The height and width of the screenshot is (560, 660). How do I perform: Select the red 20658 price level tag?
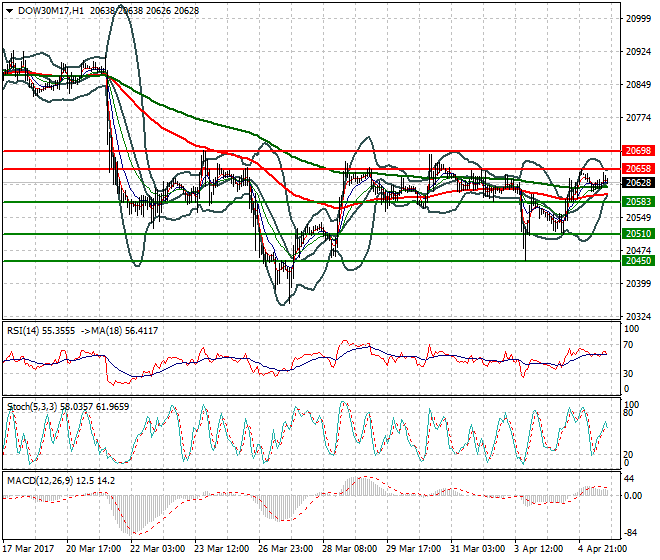click(637, 169)
